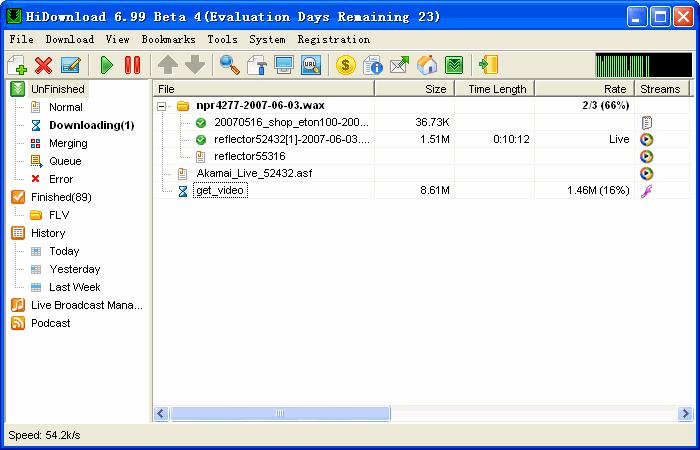Sort by Time Length column header
The width and height of the screenshot is (700, 450).
pyautogui.click(x=495, y=89)
